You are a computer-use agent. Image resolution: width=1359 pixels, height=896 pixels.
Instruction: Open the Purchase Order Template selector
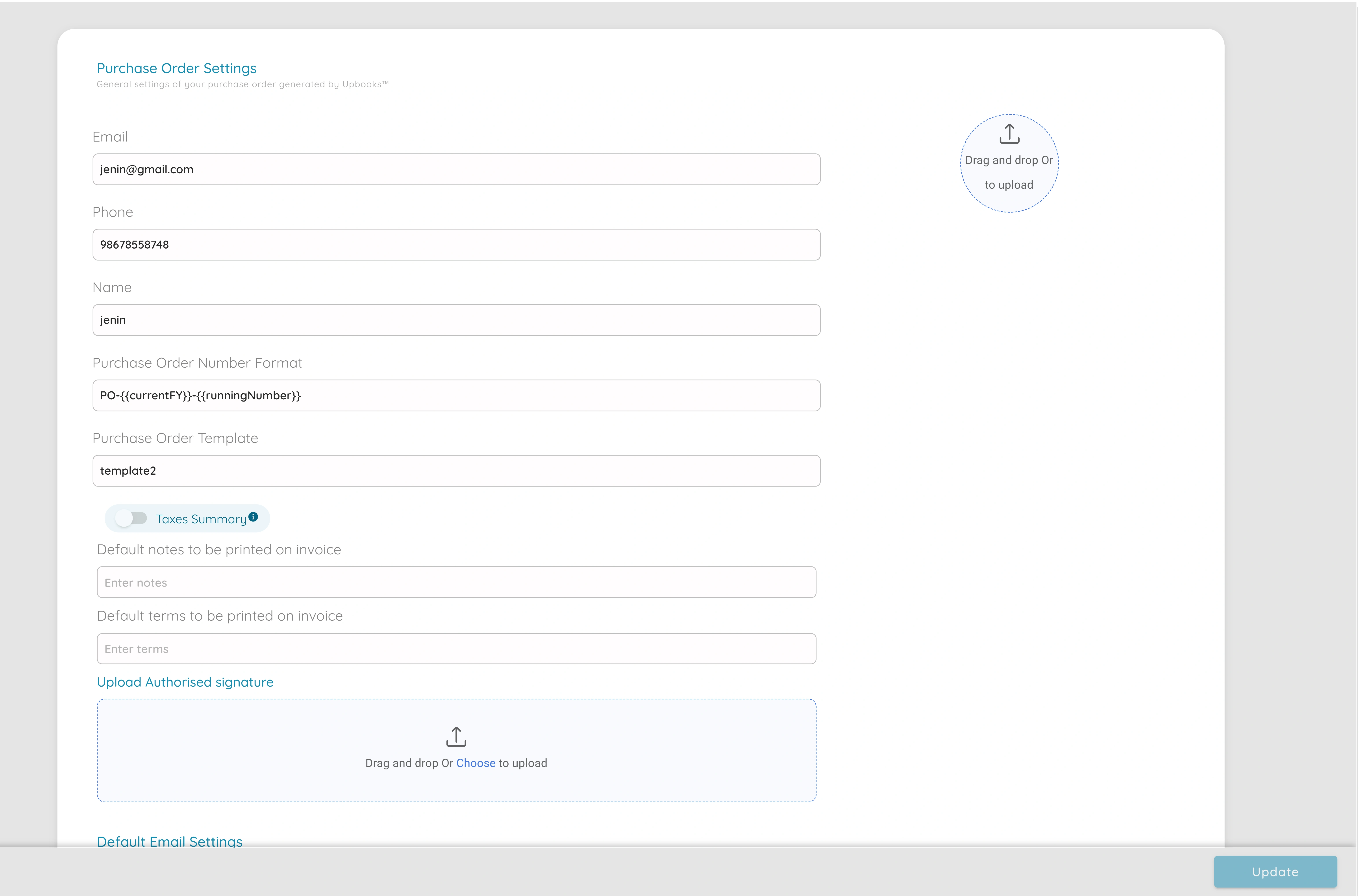456,471
